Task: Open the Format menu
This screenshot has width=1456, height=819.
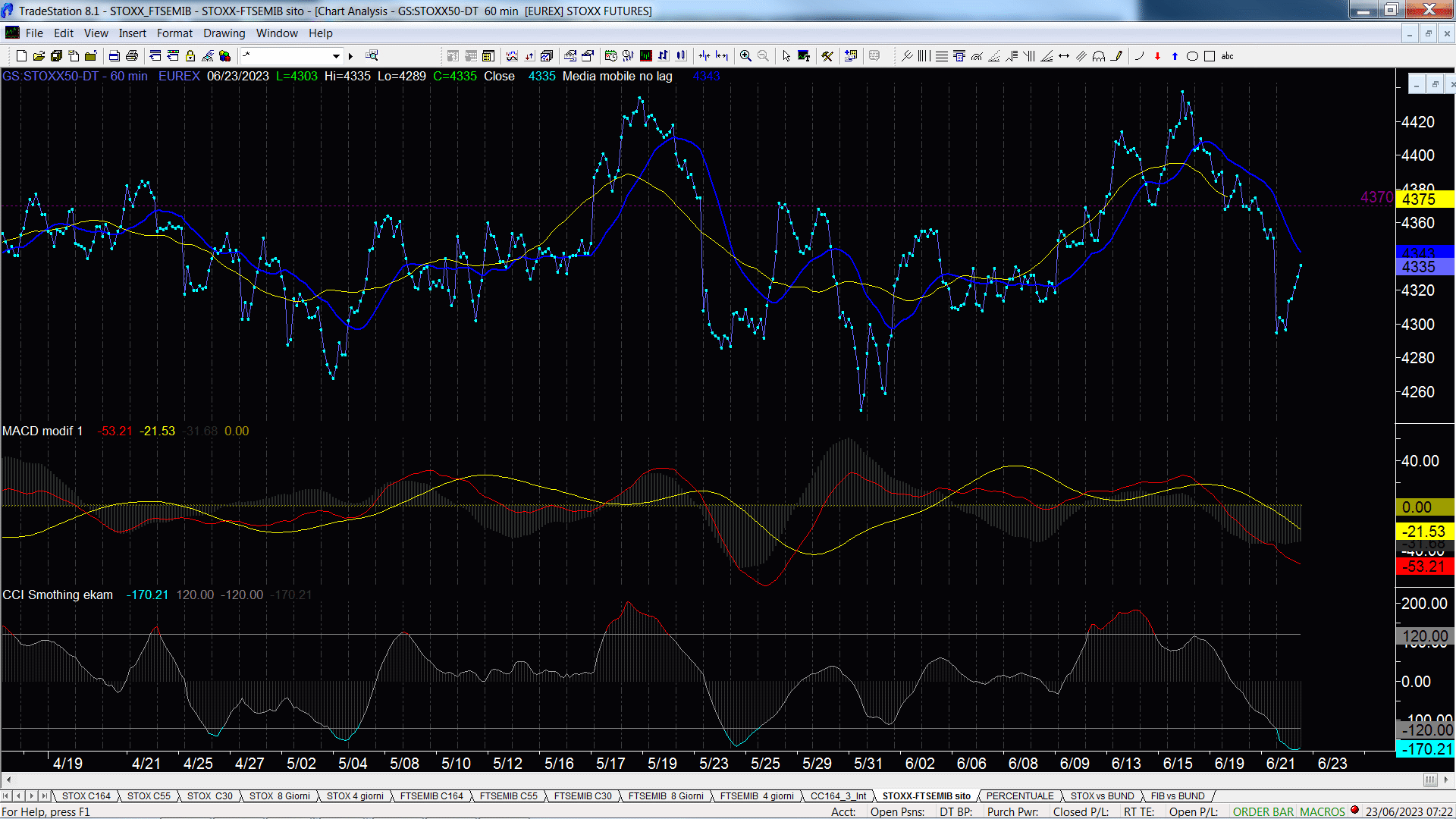Action: [x=174, y=33]
